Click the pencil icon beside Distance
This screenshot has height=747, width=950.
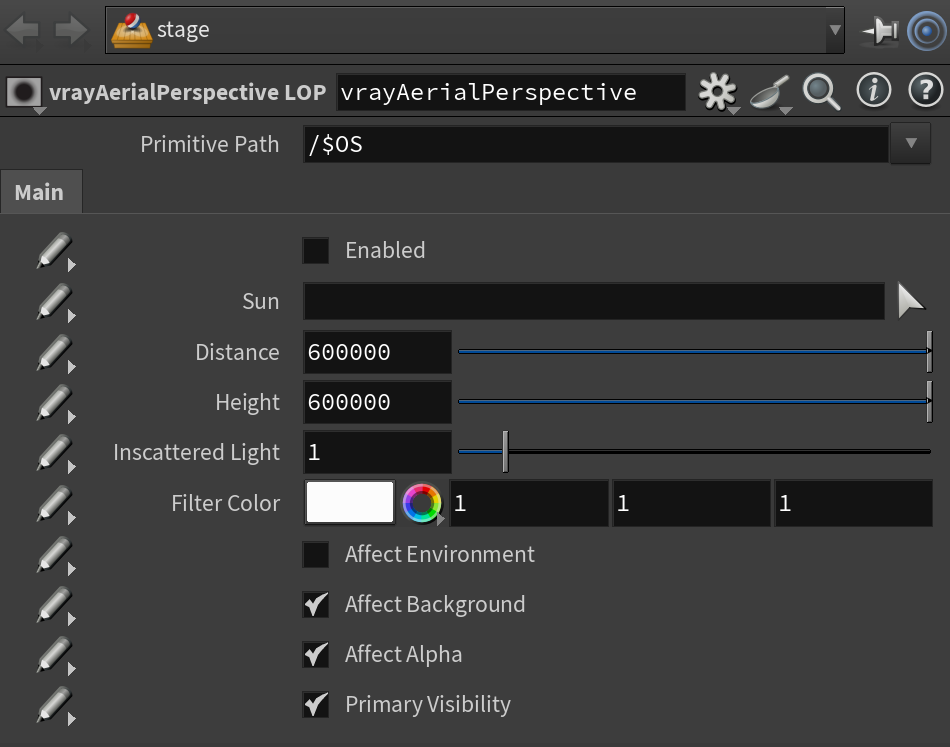coord(55,353)
